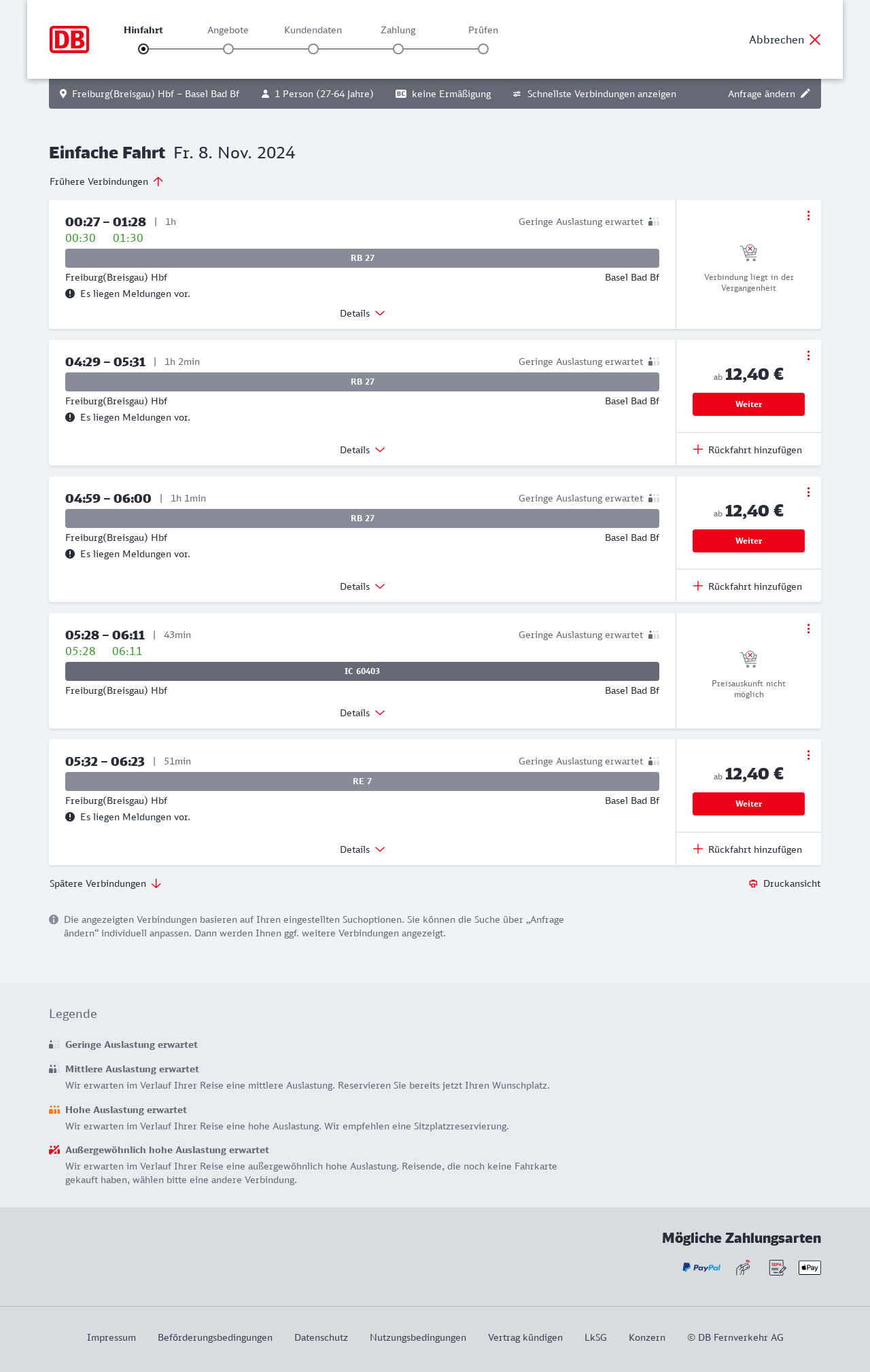
Task: Click the pencil icon to change request
Action: pos(805,94)
